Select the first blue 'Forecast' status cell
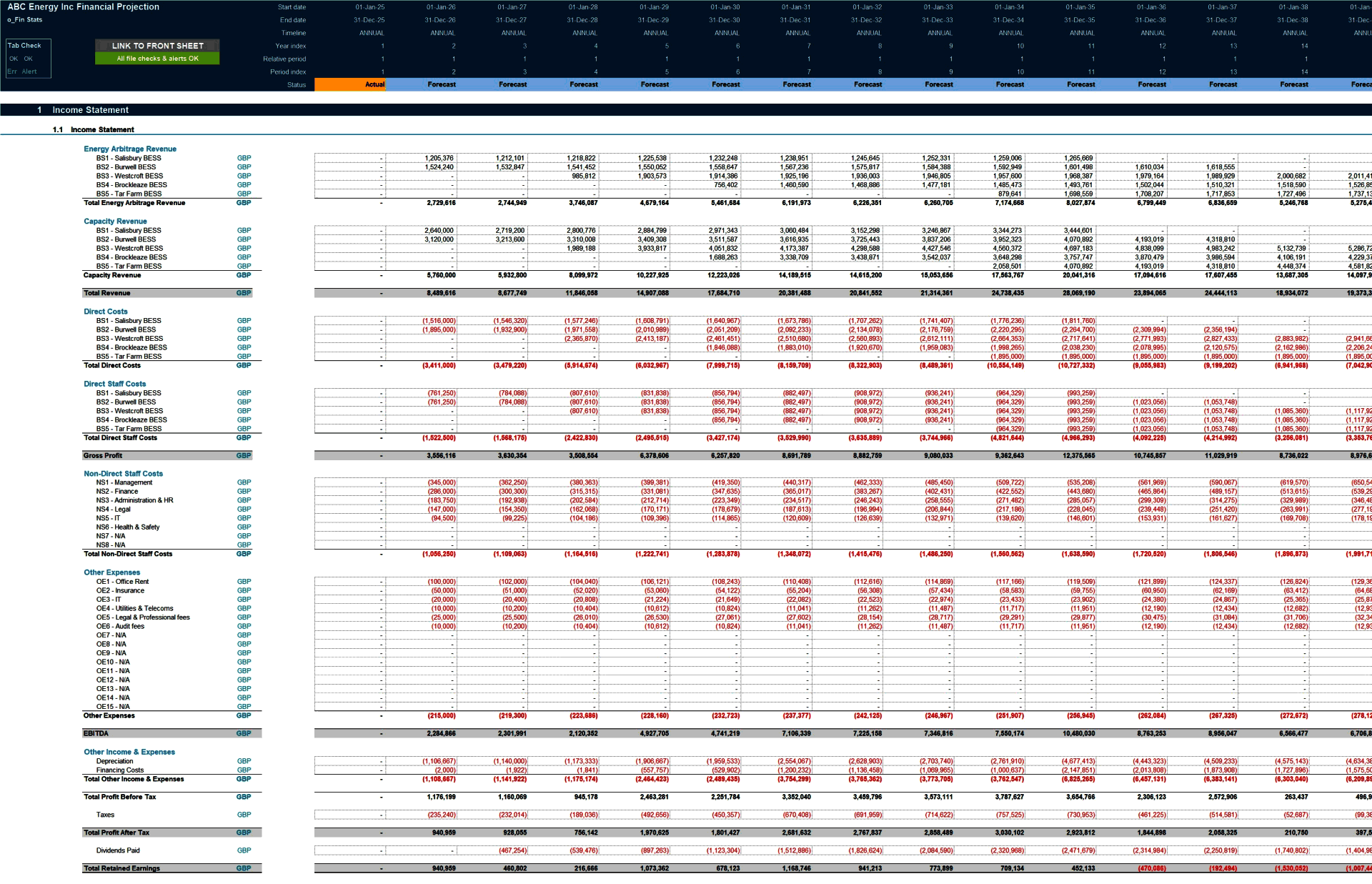This screenshot has width=1372, height=884. (x=441, y=84)
